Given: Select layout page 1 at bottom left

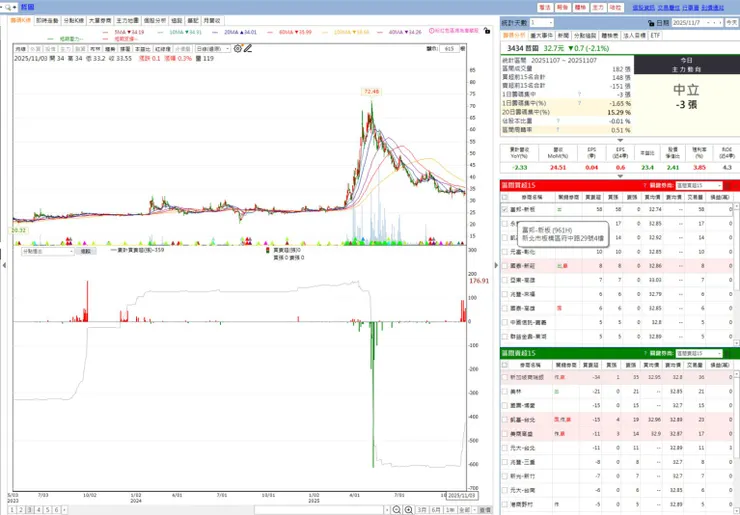Looking at the screenshot, I should tap(12, 510).
